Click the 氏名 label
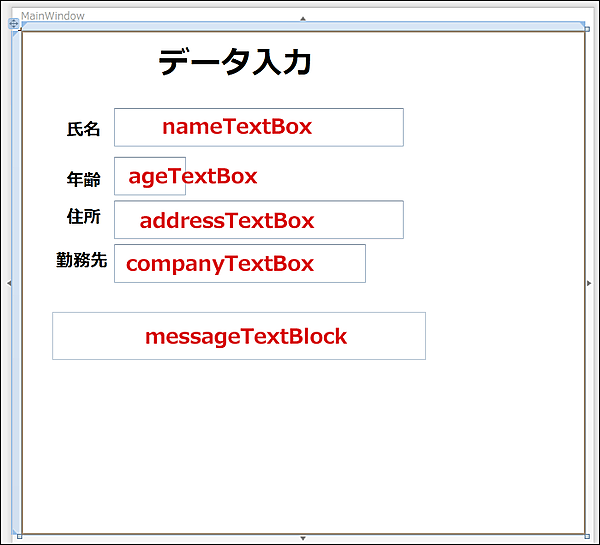This screenshot has height=545, width=600. pos(83,129)
